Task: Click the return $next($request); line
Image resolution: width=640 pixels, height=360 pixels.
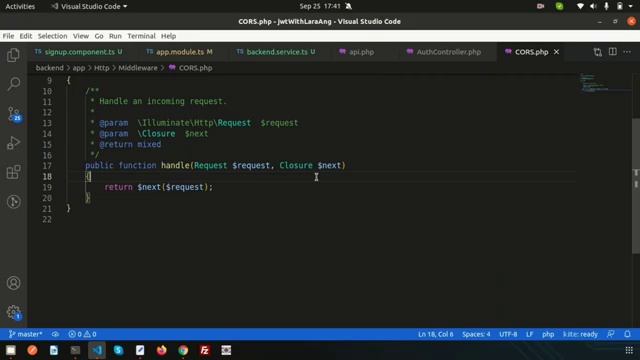Action: point(158,187)
